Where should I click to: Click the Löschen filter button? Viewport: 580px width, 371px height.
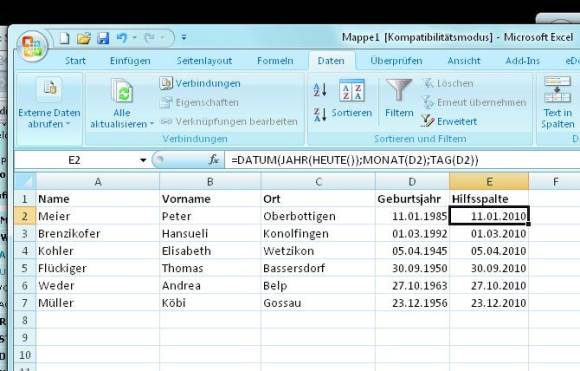pyautogui.click(x=448, y=83)
